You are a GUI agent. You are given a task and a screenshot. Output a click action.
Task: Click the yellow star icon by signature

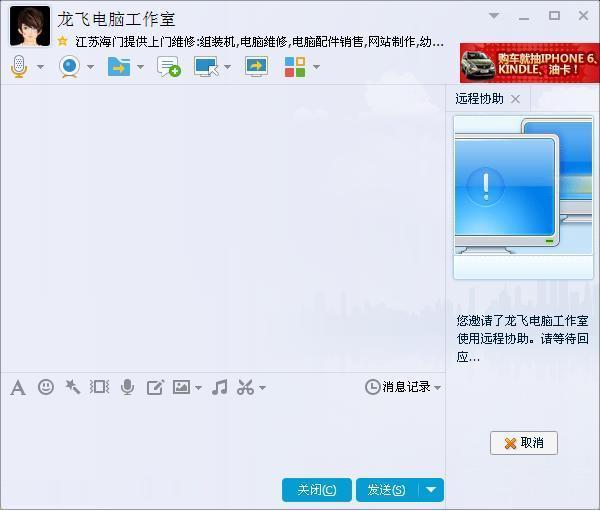click(x=62, y=41)
